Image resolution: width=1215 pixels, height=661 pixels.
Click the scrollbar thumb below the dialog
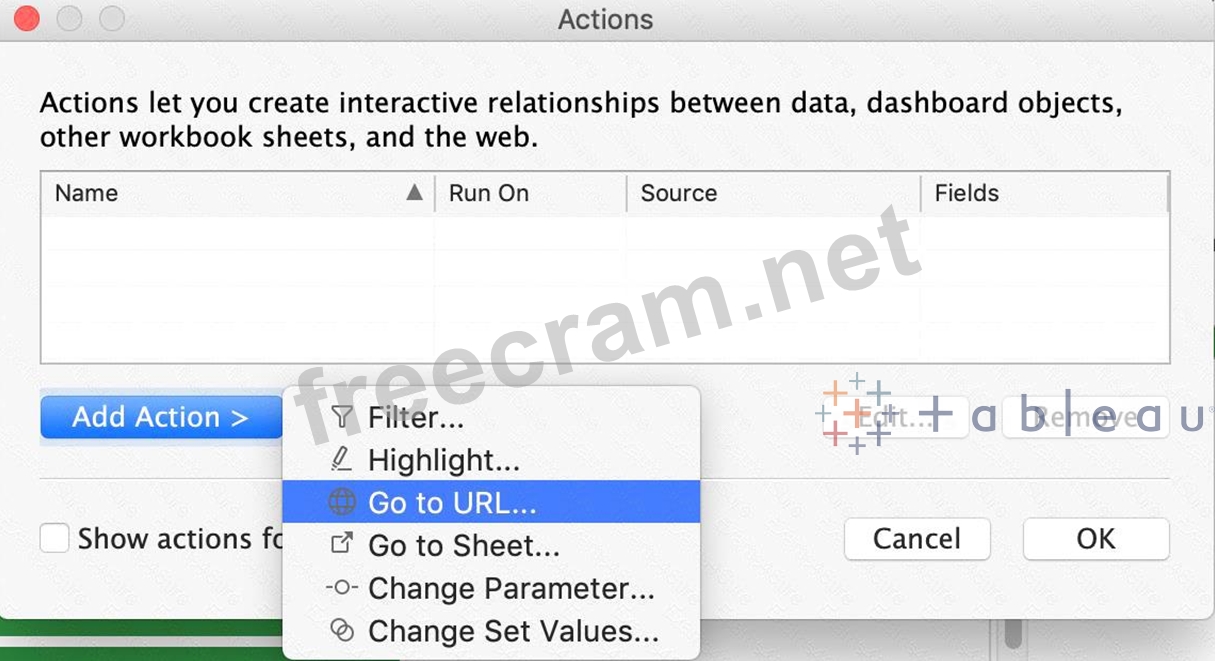1014,636
